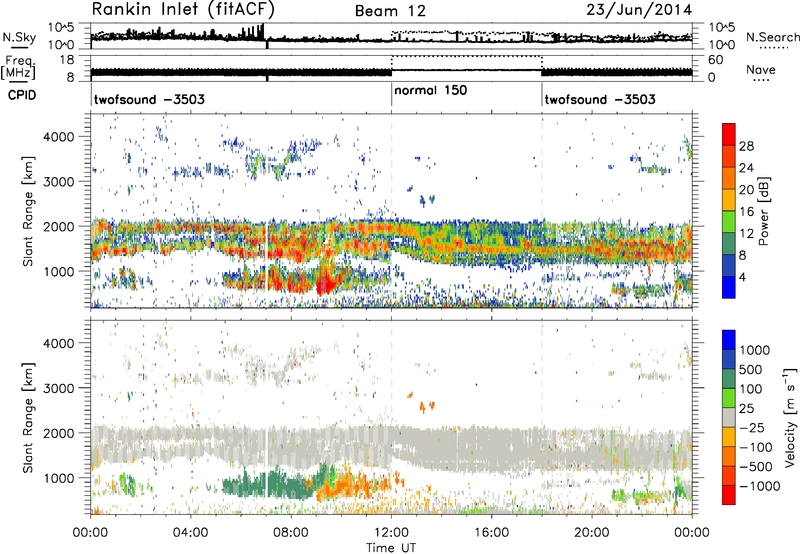Click the small orange echoes near 13:30 in Velocity panel
Screen dimensions: 800x554
[427, 406]
